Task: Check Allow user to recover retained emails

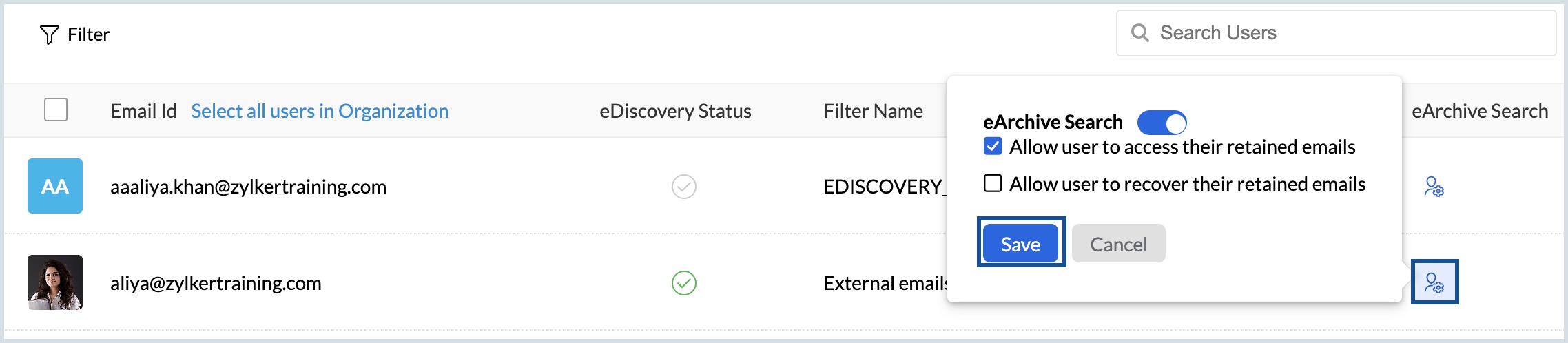Action: click(x=993, y=184)
